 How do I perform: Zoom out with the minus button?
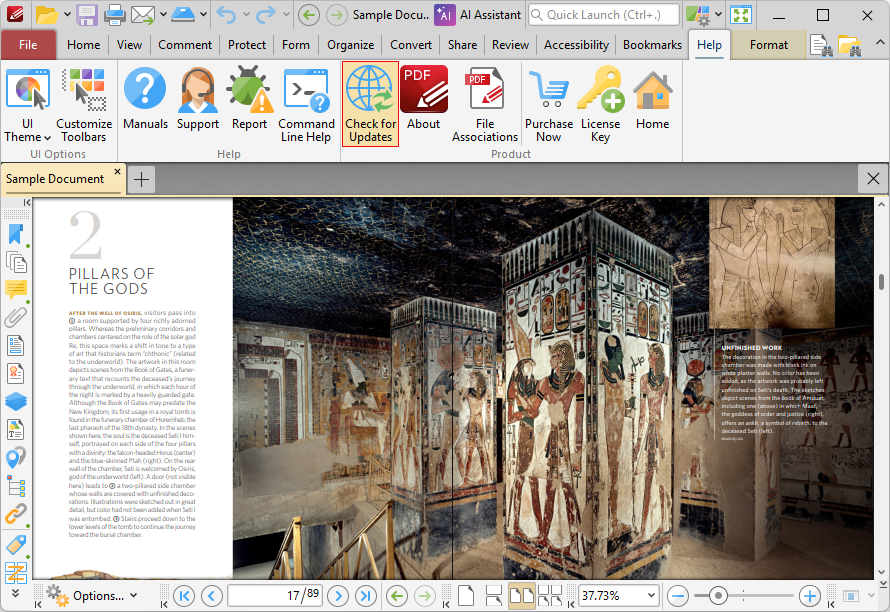point(678,596)
